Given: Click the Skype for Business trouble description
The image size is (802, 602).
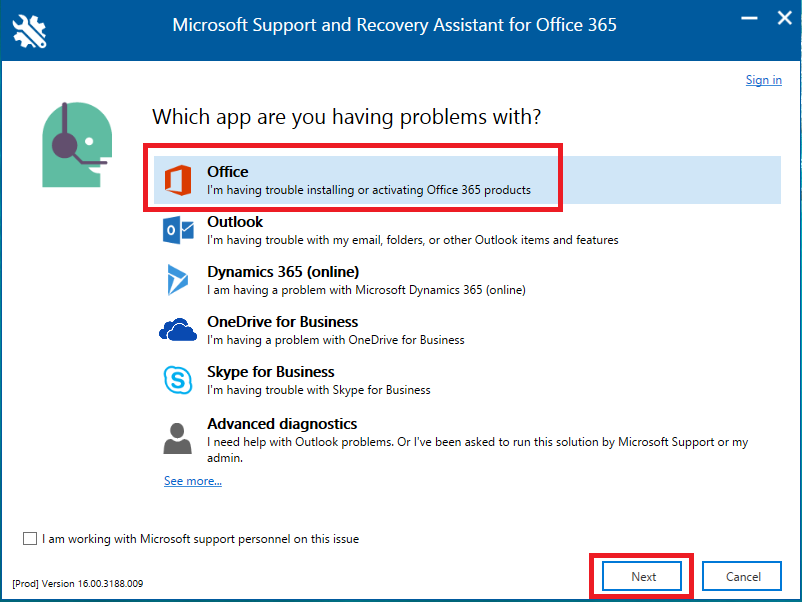Looking at the screenshot, I should click(319, 390).
